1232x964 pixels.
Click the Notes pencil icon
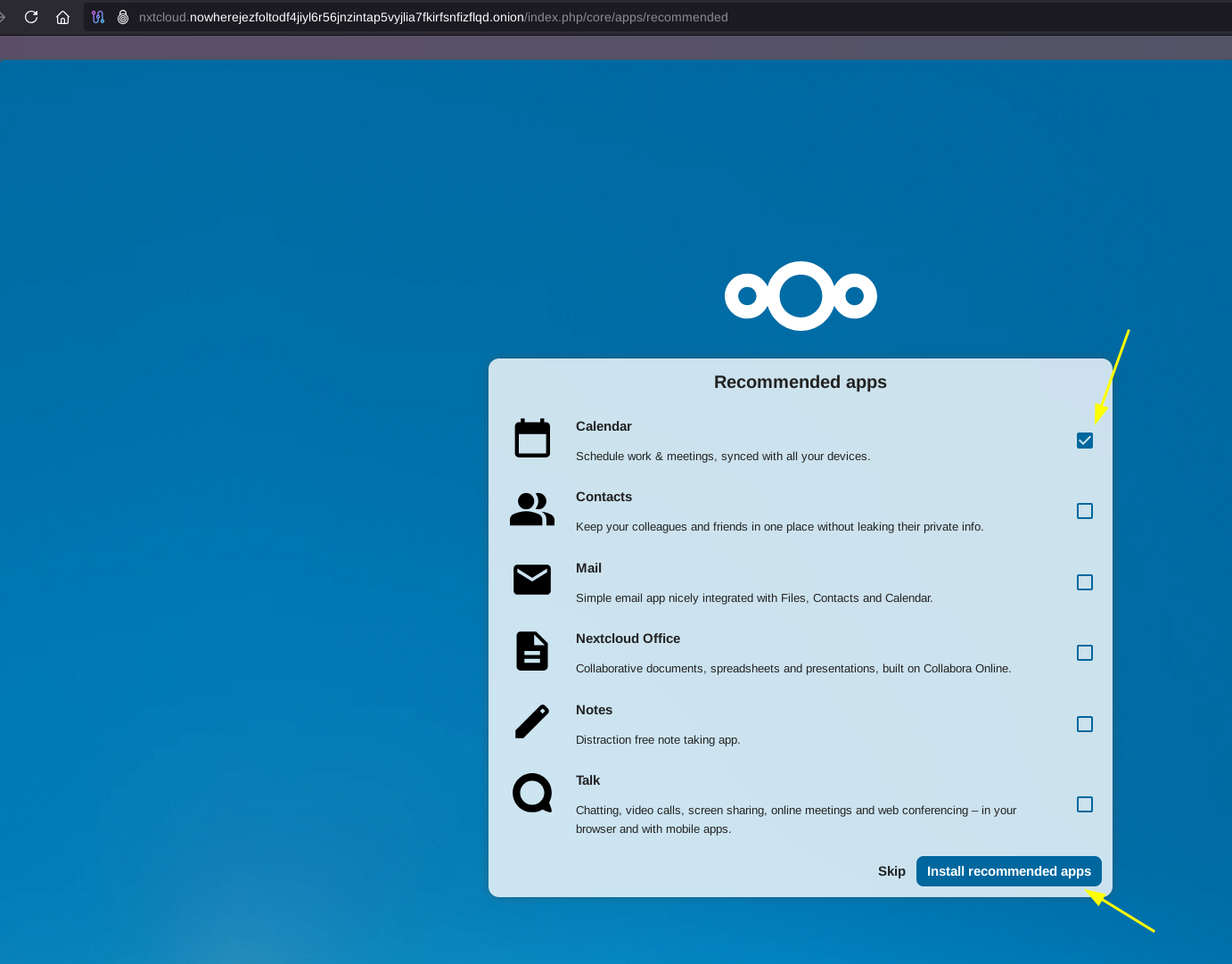532,721
